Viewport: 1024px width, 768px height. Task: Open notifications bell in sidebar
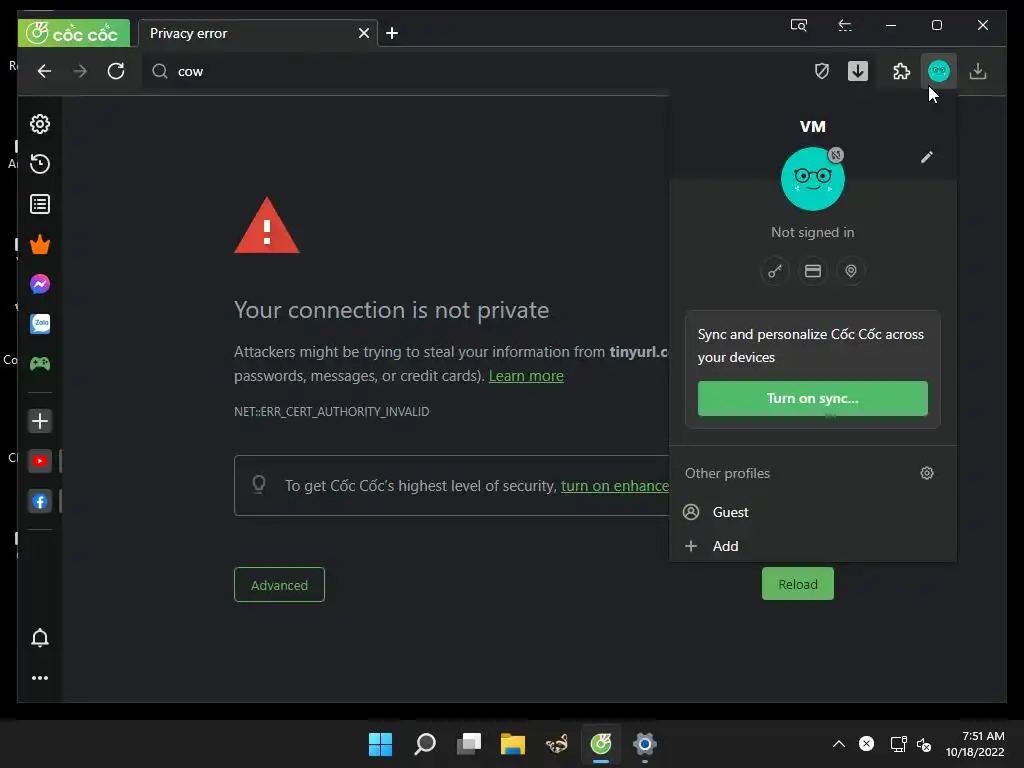point(40,638)
